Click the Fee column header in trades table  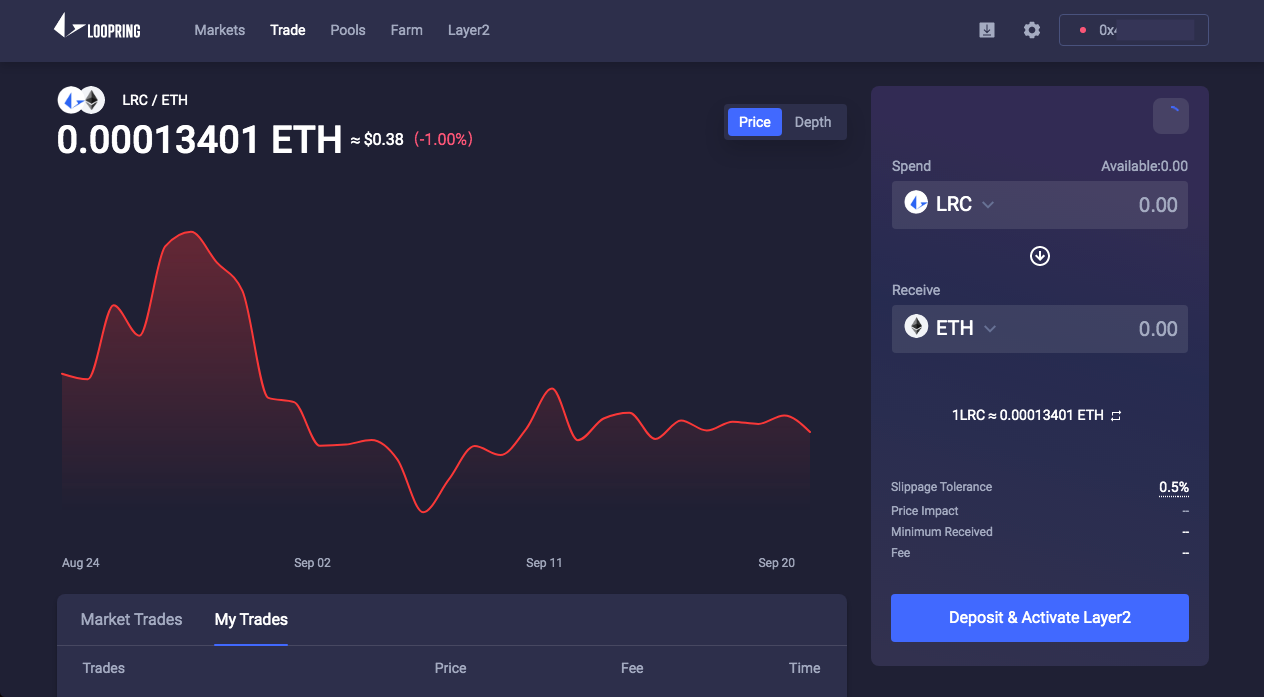pyautogui.click(x=632, y=668)
